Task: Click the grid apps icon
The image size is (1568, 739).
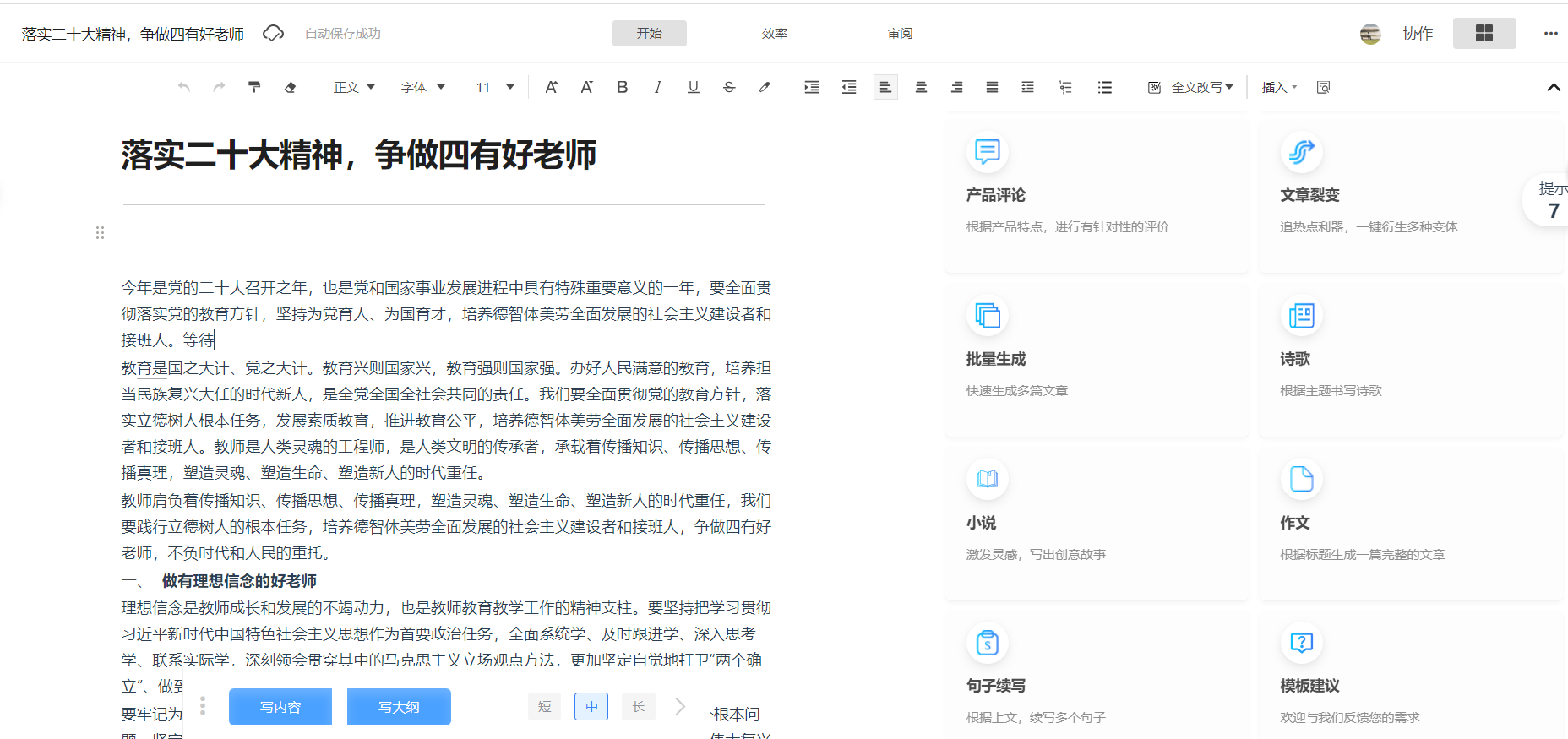Action: 1484,33
